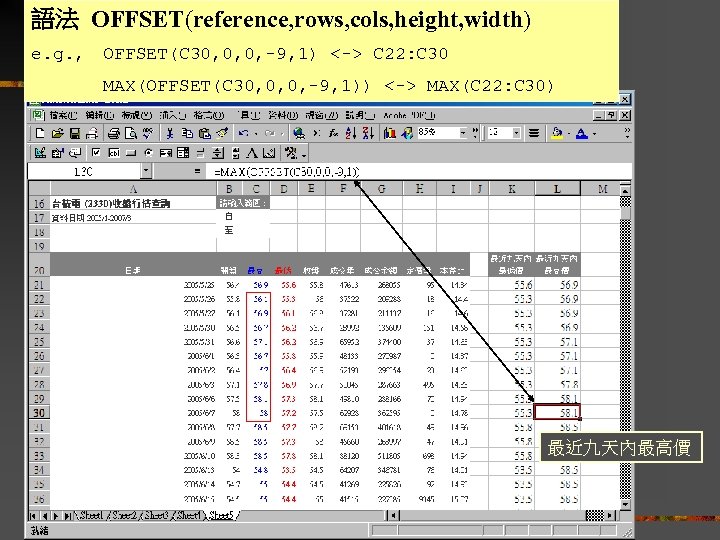Run the Spelling check icon

pos(147,133)
